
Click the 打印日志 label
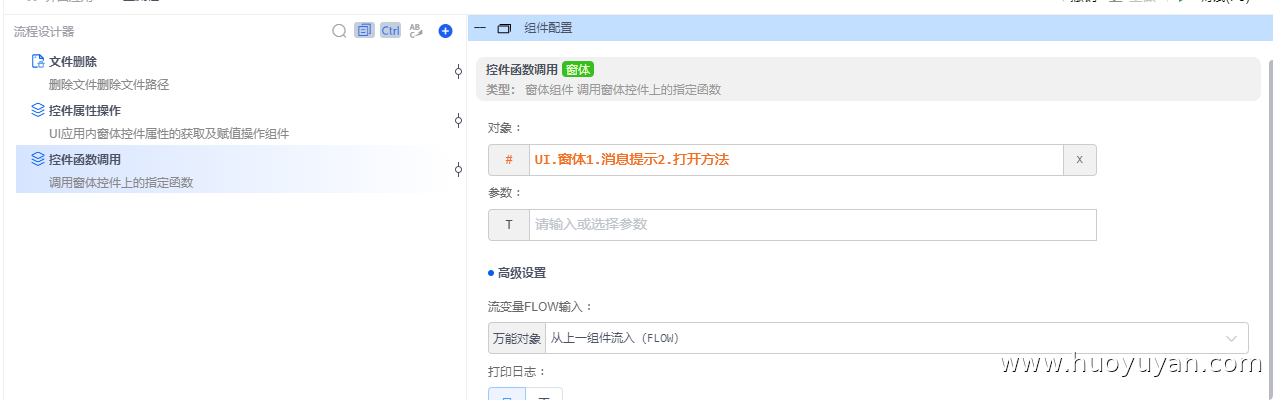tap(518, 372)
